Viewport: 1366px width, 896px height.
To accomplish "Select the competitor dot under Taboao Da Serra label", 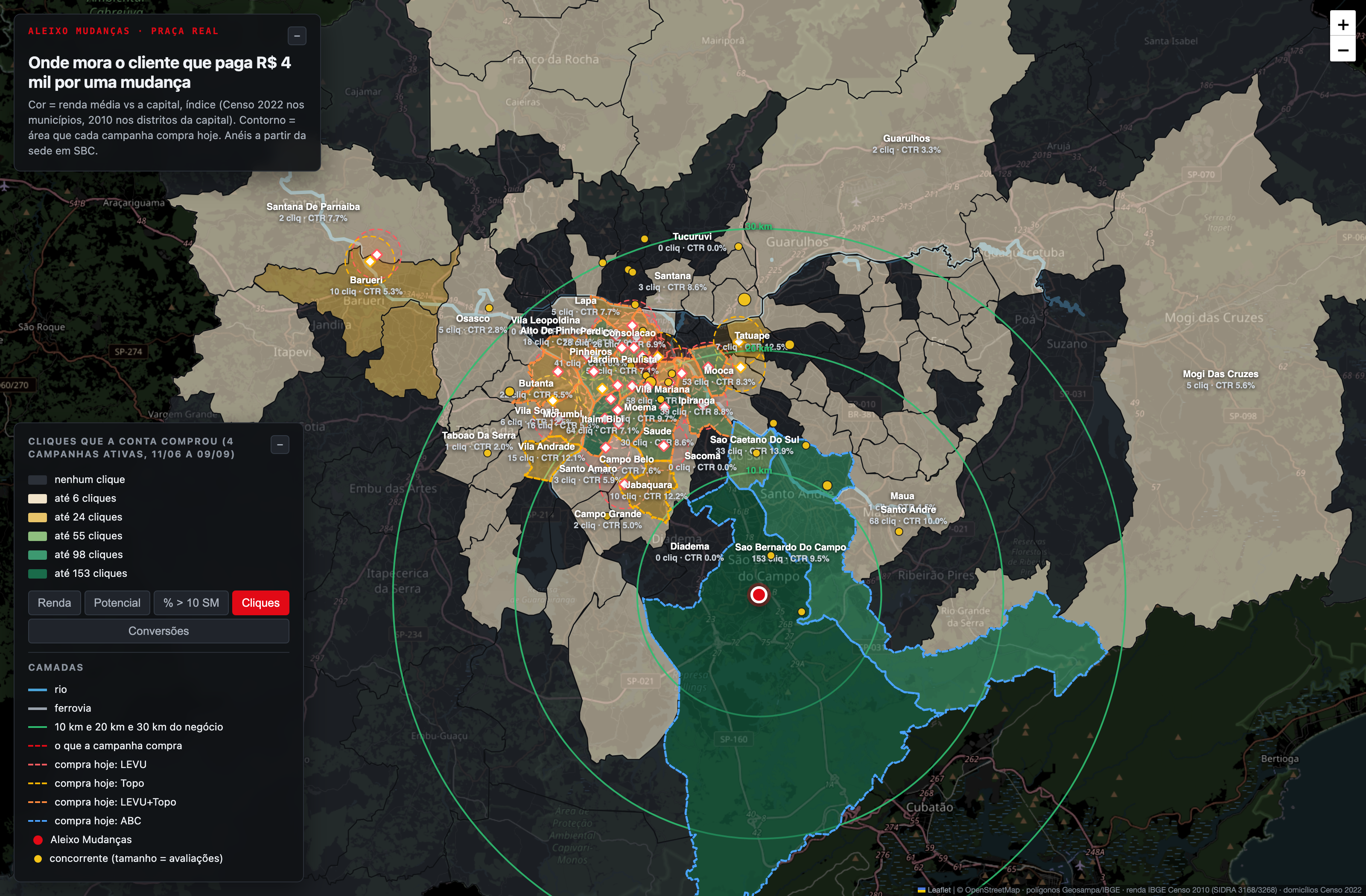I will click(x=487, y=453).
